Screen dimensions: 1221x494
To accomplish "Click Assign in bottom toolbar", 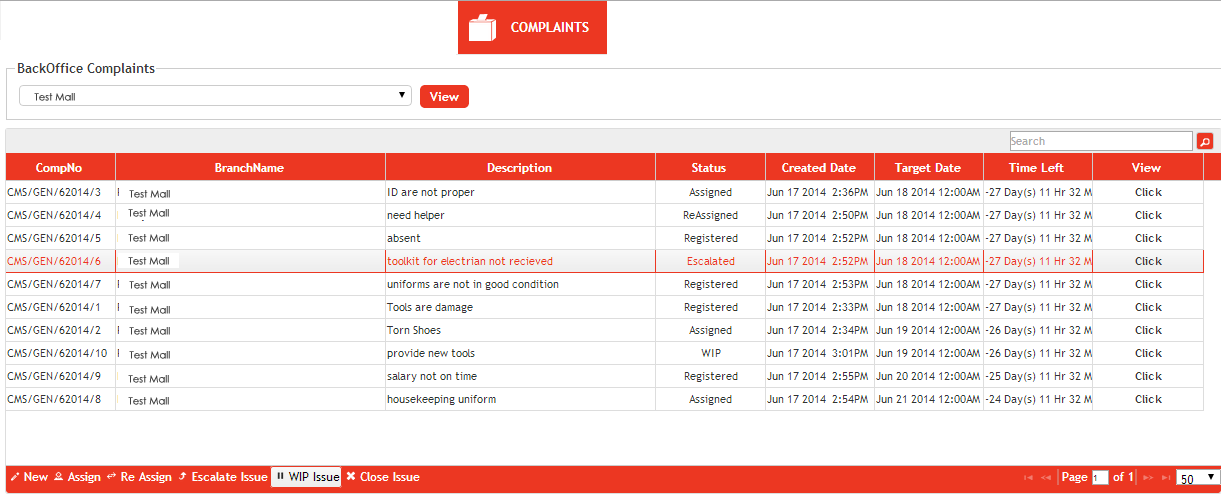I will click(x=77, y=477).
